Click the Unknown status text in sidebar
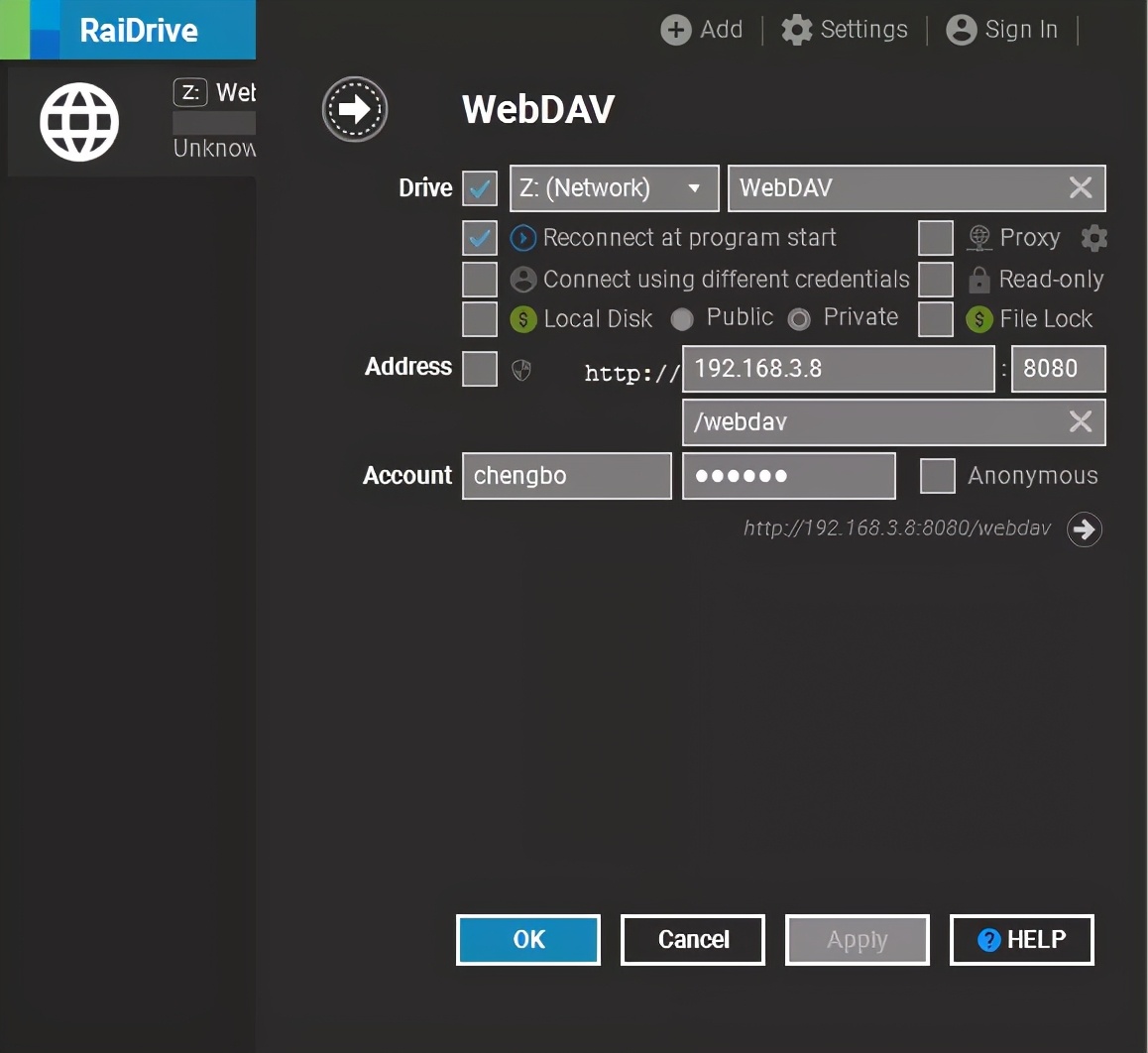 point(214,148)
